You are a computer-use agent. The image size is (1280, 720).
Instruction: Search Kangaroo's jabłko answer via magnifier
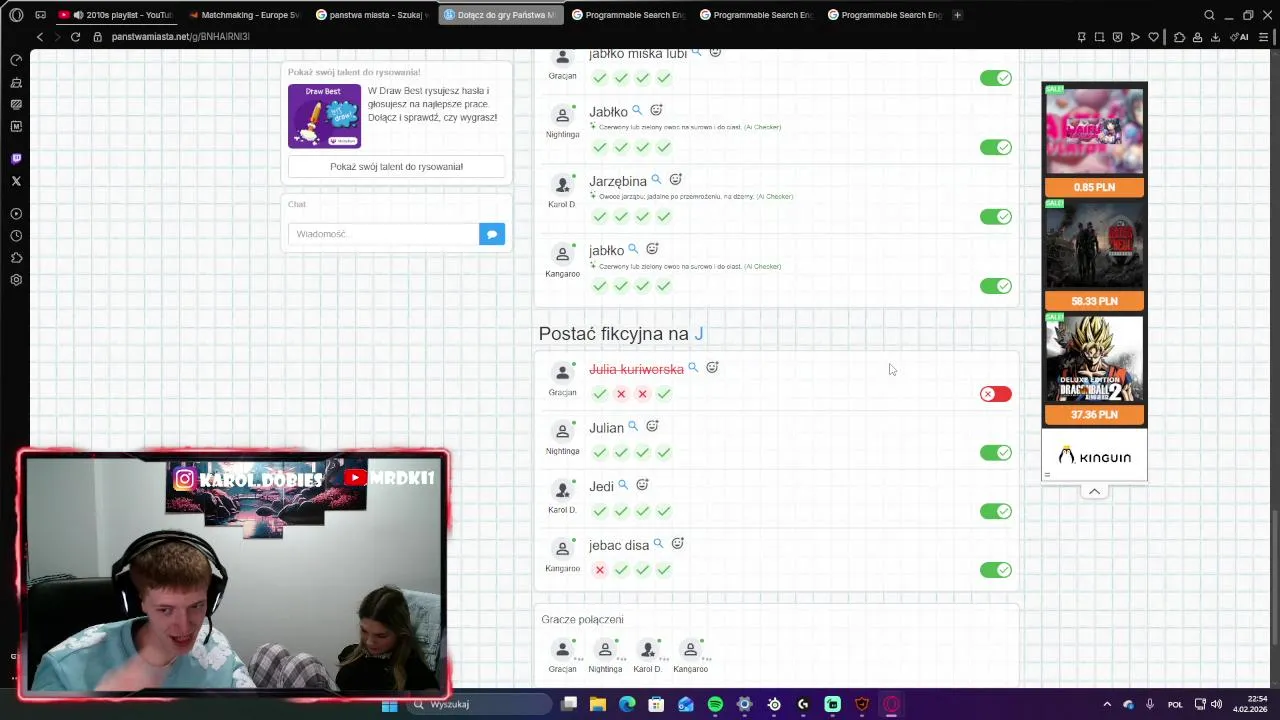(633, 249)
